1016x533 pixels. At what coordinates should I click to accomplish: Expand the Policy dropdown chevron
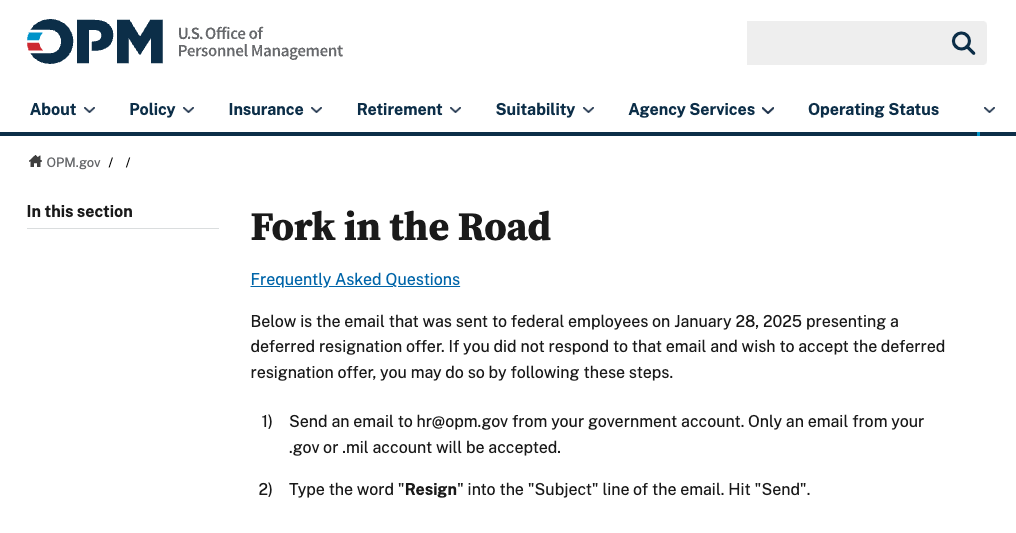click(189, 110)
